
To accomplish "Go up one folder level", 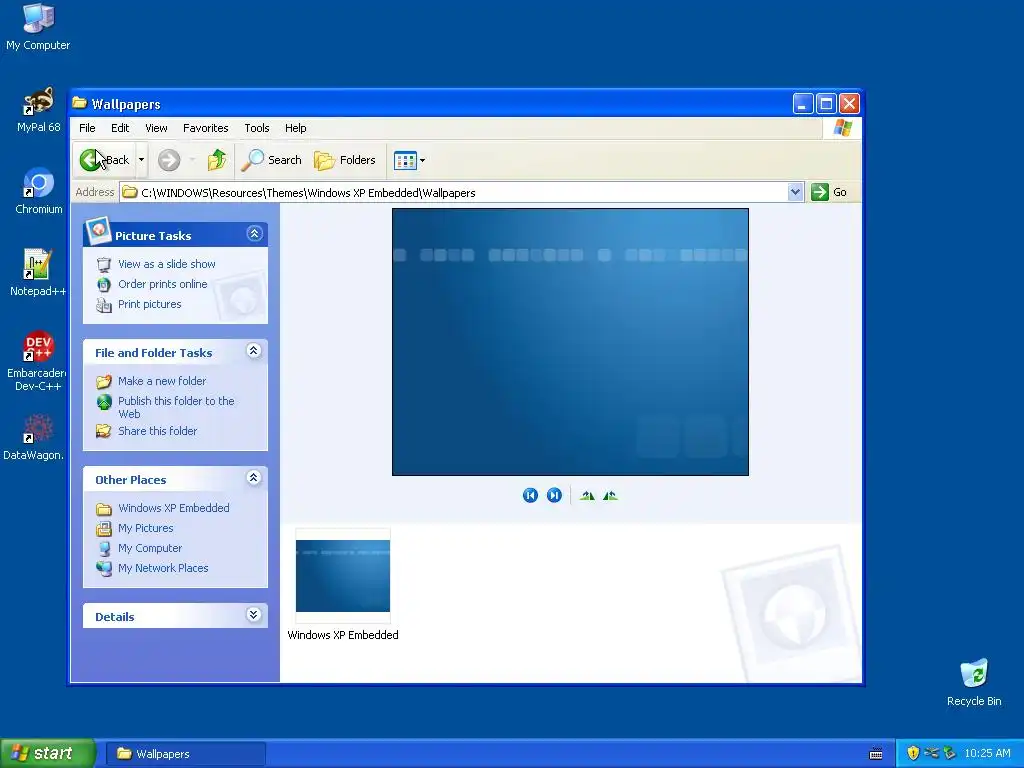I will point(217,160).
